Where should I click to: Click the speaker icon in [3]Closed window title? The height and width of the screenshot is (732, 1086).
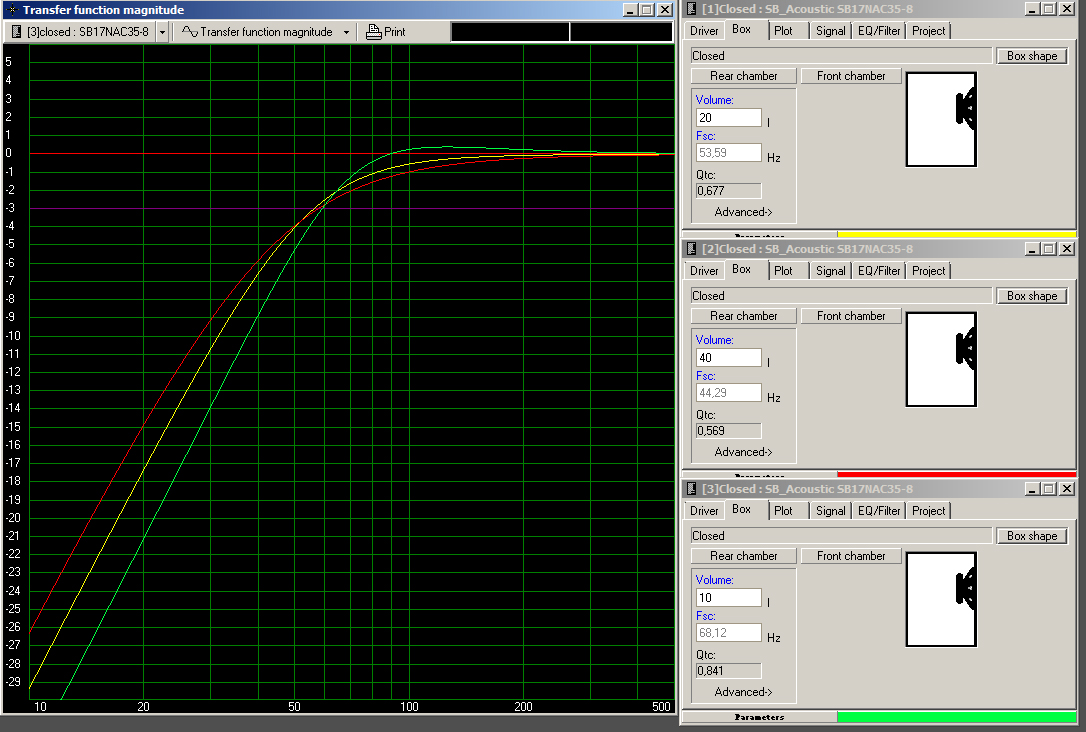click(x=691, y=489)
